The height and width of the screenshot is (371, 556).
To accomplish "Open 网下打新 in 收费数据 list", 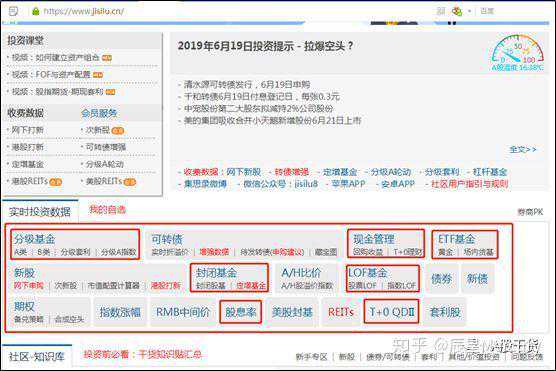I will pos(28,130).
